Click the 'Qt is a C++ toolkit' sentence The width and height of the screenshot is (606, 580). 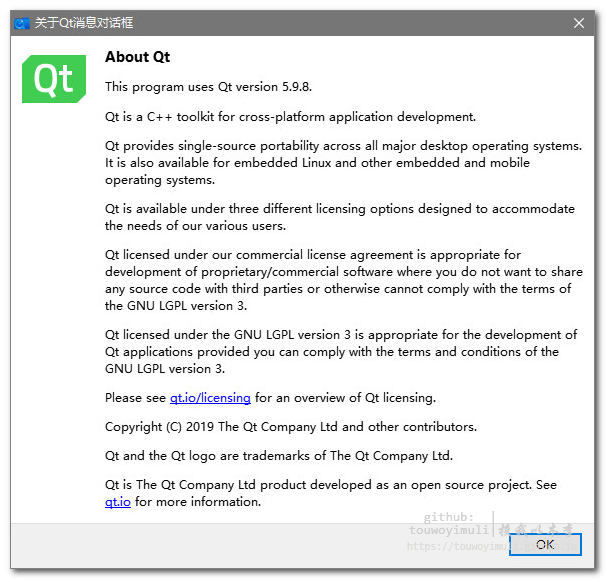(290, 117)
